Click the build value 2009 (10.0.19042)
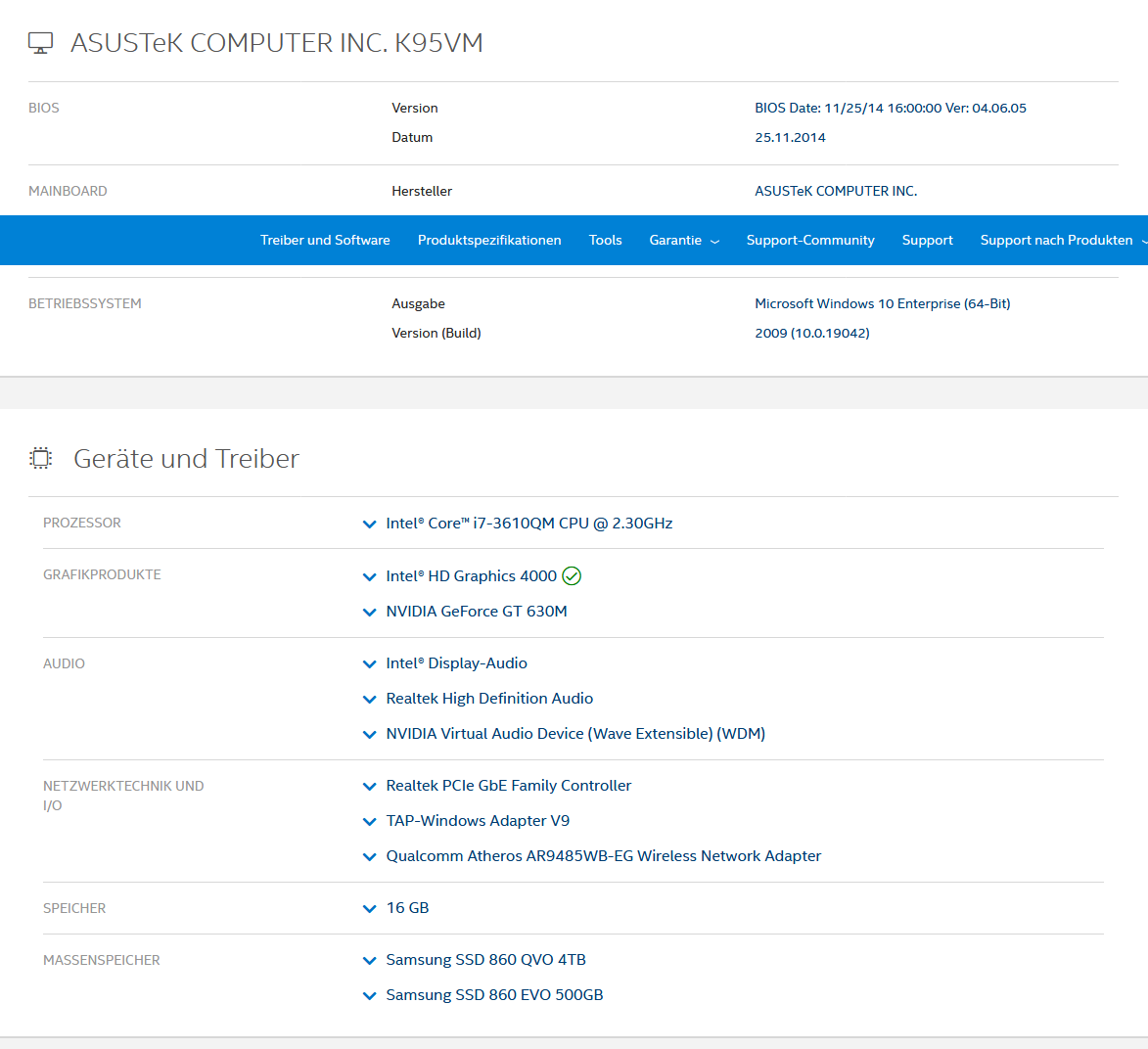This screenshot has width=1148, height=1049. coord(812,333)
